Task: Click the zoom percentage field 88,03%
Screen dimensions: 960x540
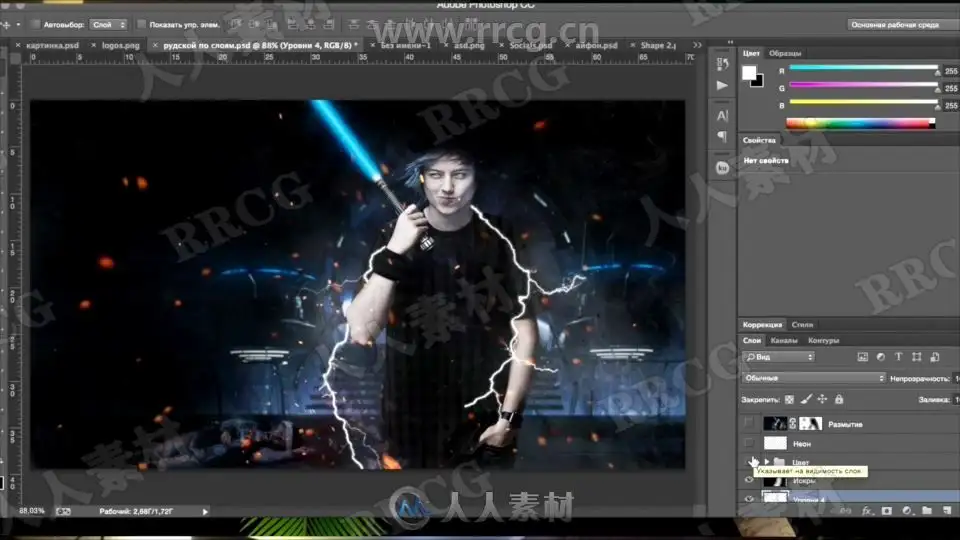Action: tap(32, 511)
